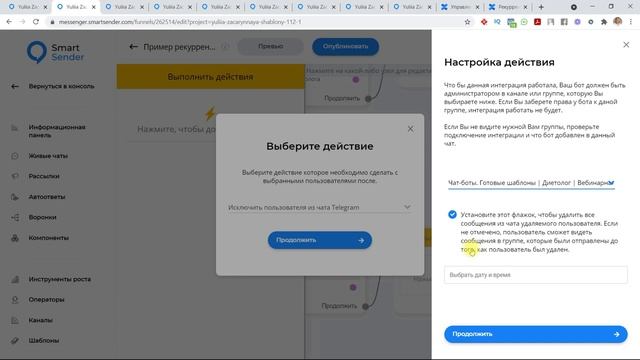The height and width of the screenshot is (360, 640).
Task: Open the Исключить пользователя из чата Telegram dropdown
Action: tap(319, 207)
